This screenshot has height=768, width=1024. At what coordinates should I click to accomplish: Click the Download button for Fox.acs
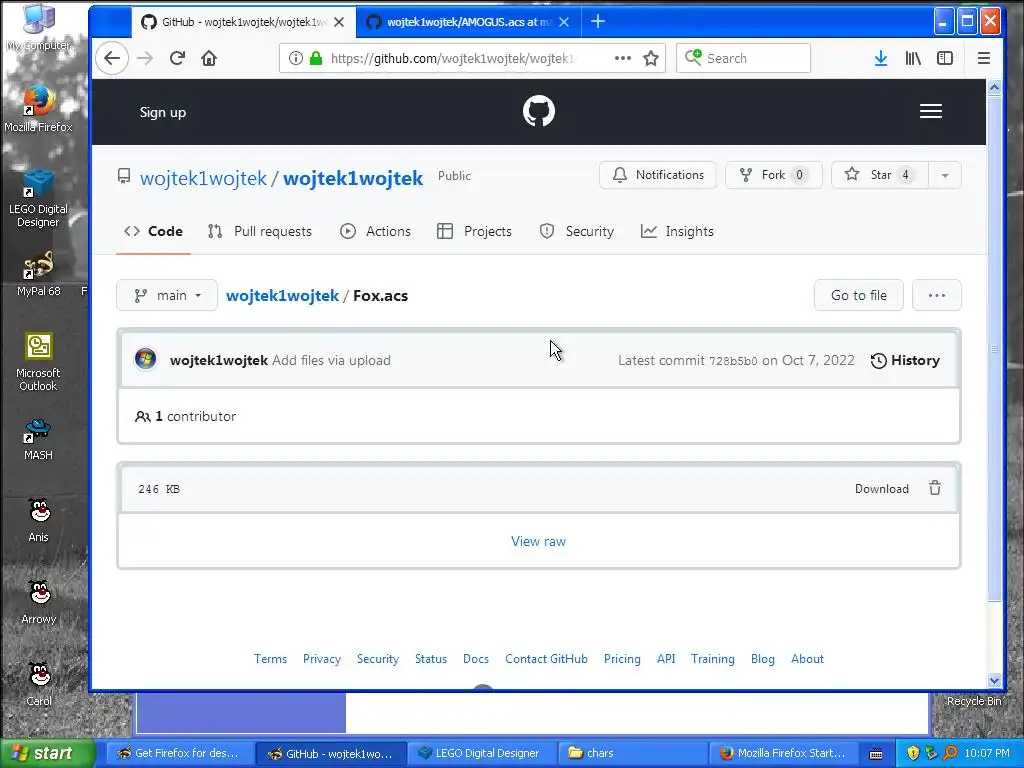click(x=882, y=488)
